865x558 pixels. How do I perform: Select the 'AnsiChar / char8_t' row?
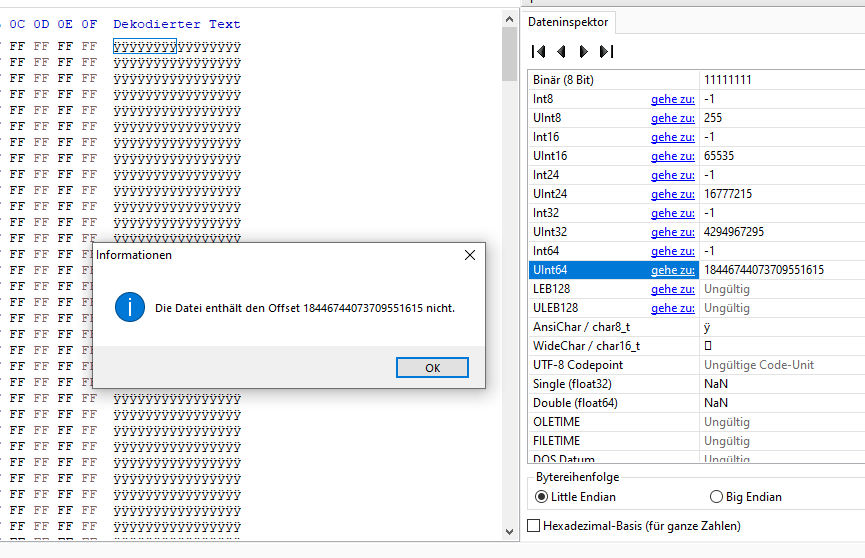(x=696, y=327)
